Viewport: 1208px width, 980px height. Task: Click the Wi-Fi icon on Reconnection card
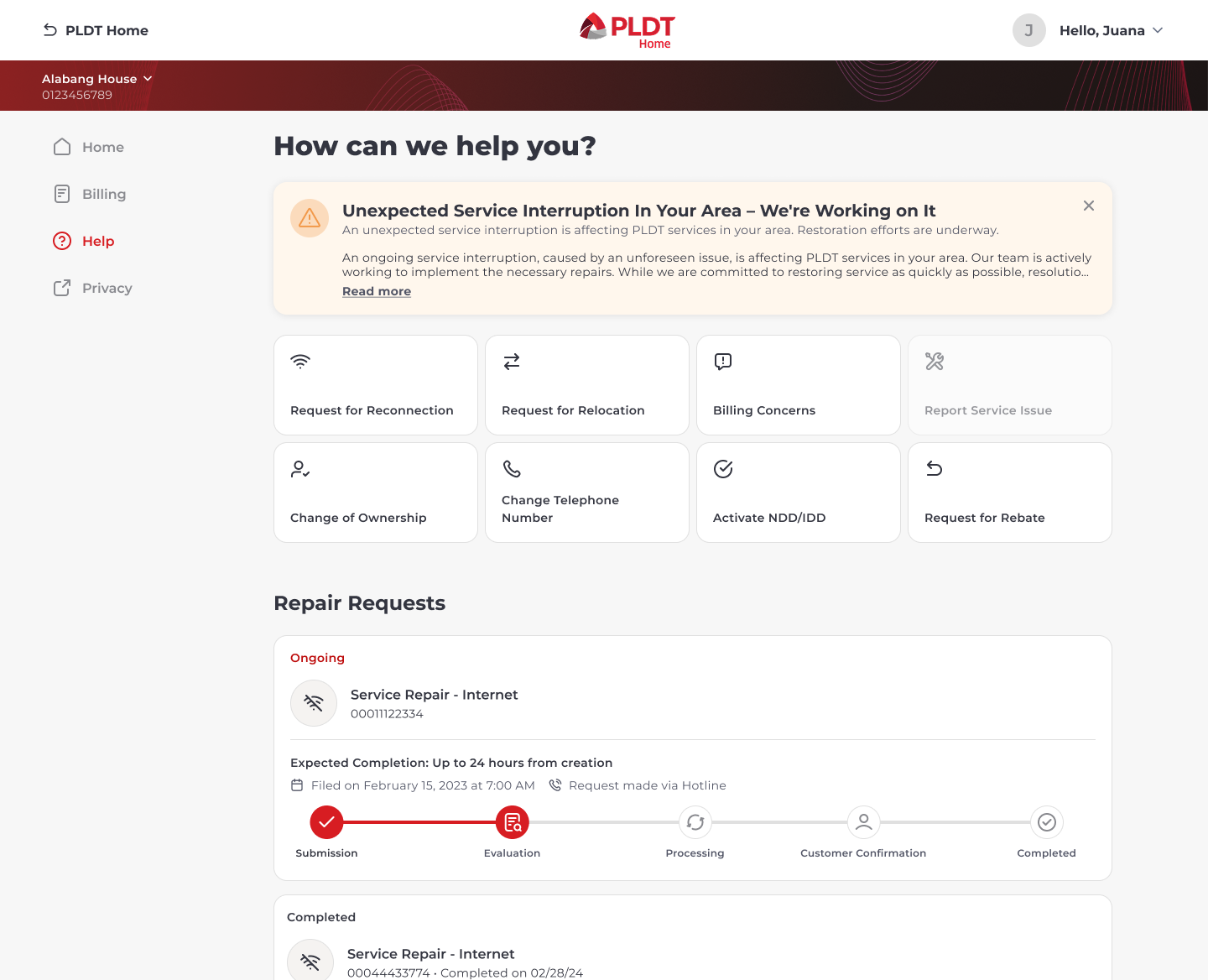pyautogui.click(x=300, y=362)
